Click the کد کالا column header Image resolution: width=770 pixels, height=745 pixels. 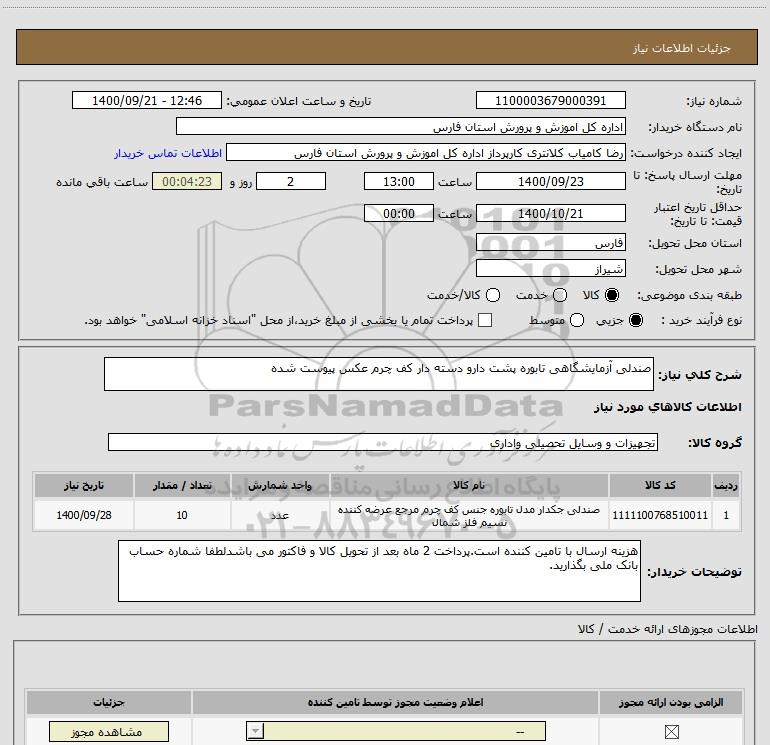[x=660, y=486]
